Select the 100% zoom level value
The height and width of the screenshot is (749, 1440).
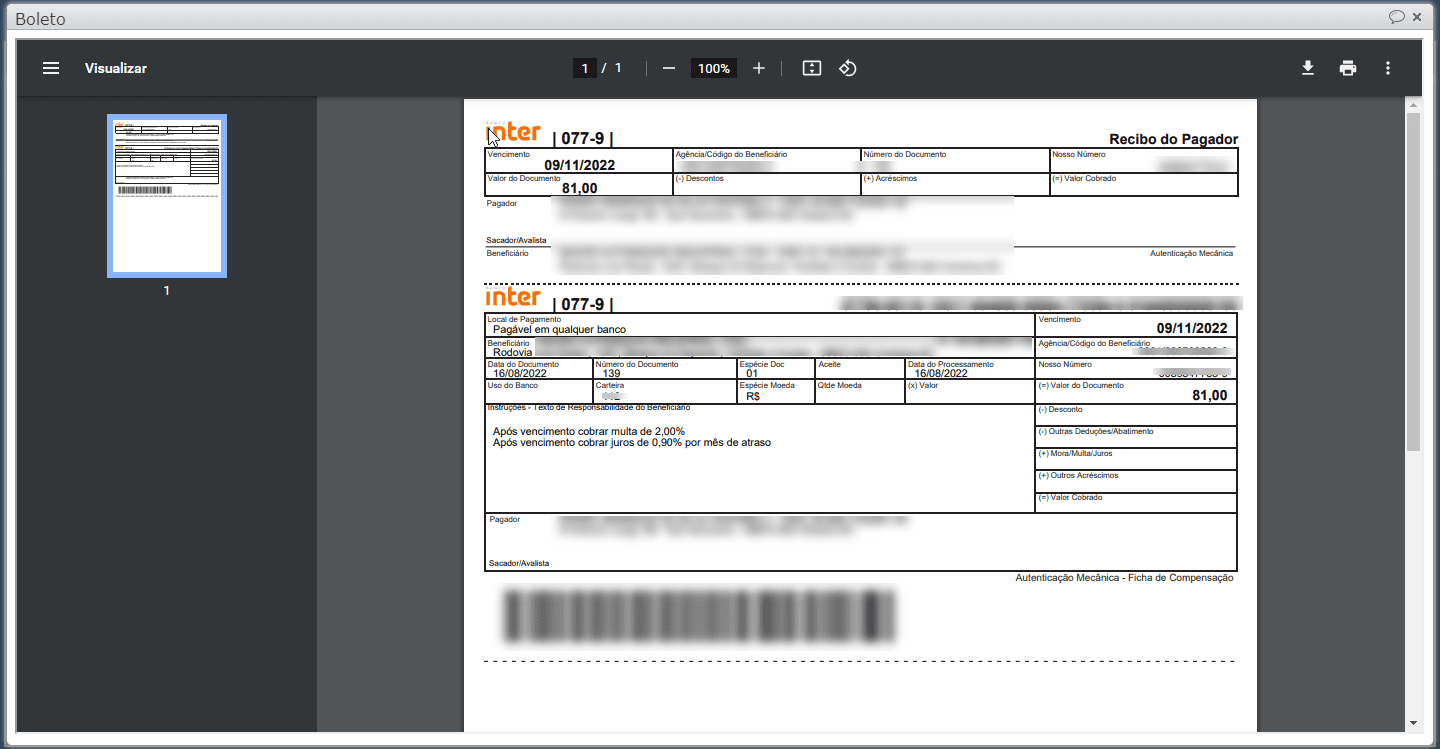point(713,68)
